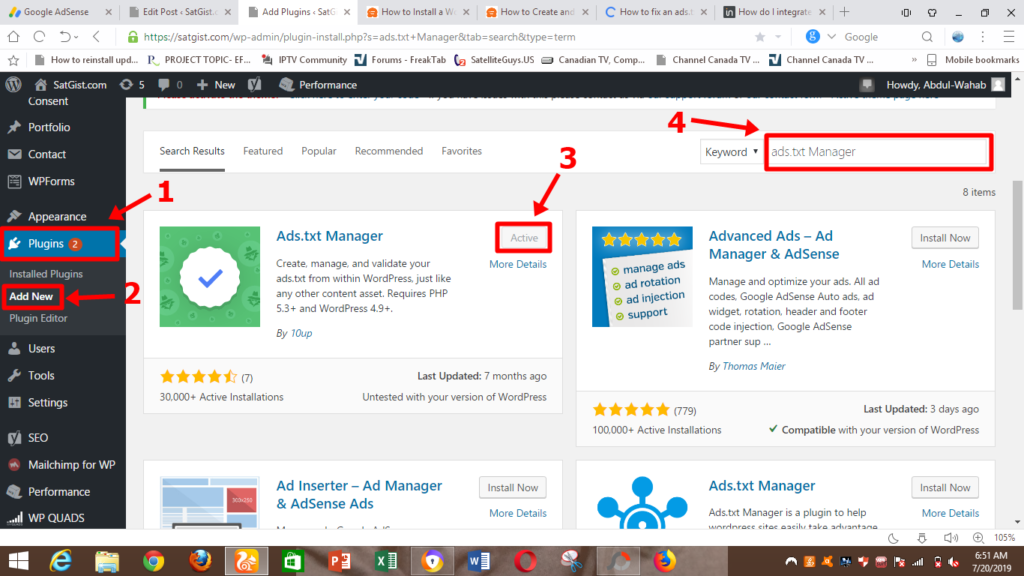Open WP QUADS sidebar item
The width and height of the screenshot is (1024, 576).
pos(56,518)
